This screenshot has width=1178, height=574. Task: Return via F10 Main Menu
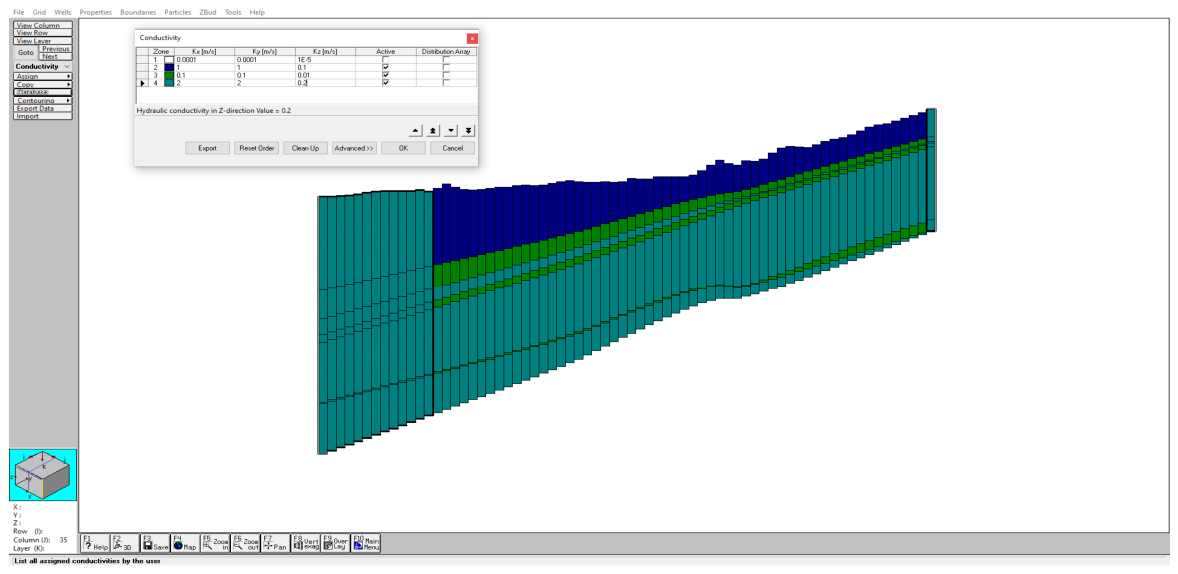(366, 544)
